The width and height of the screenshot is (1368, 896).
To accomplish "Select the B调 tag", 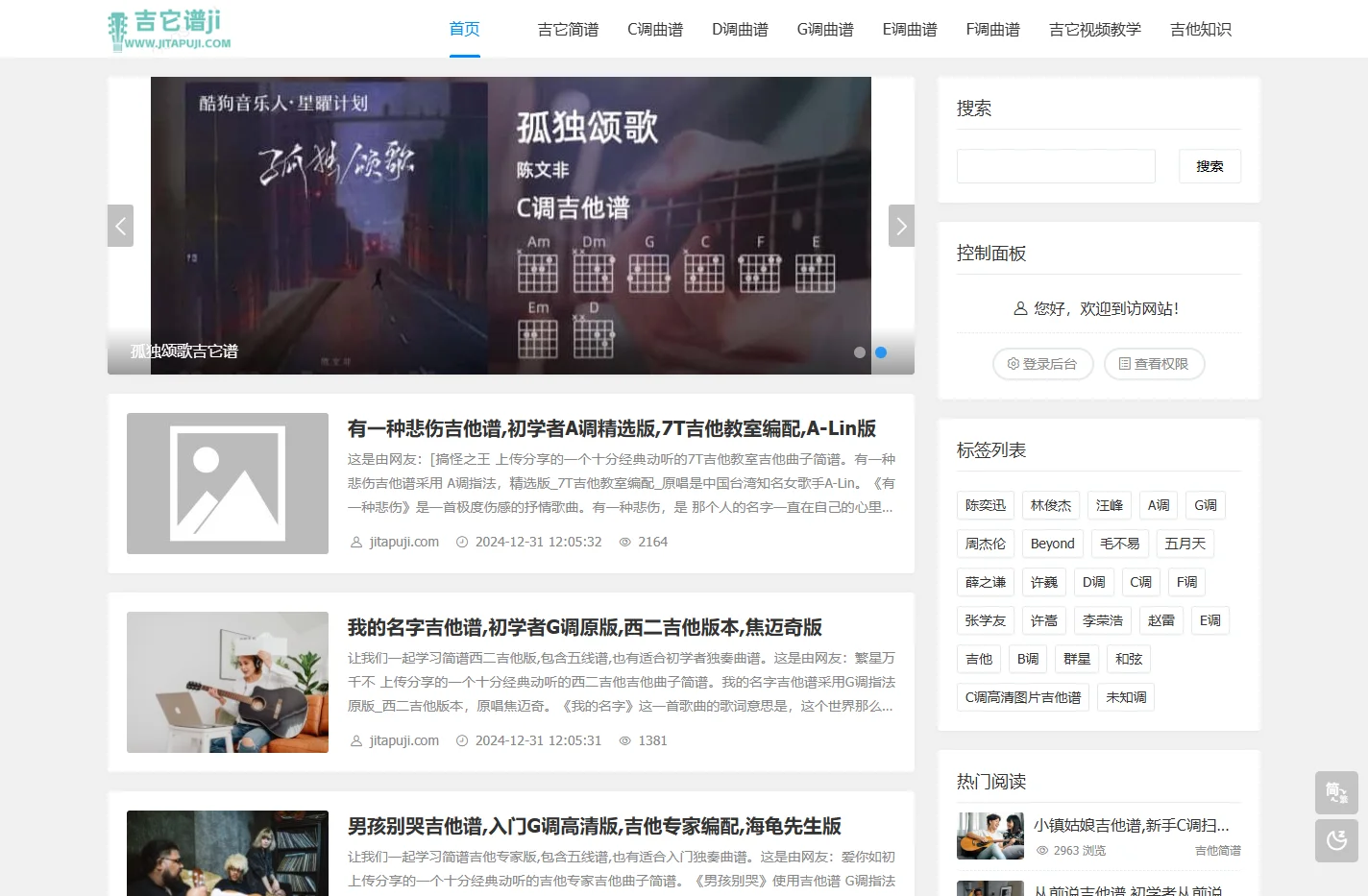I will tap(1028, 659).
